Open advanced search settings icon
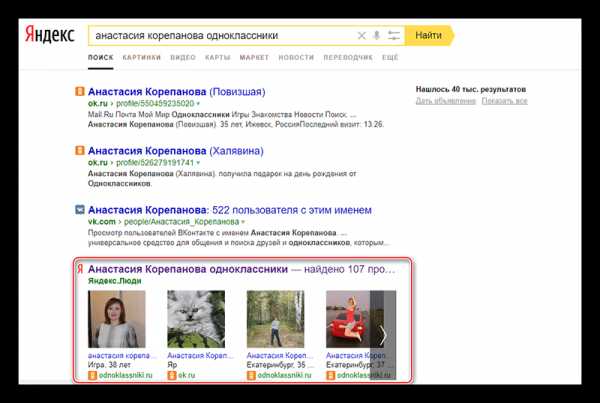The width and height of the screenshot is (600, 403). point(393,36)
